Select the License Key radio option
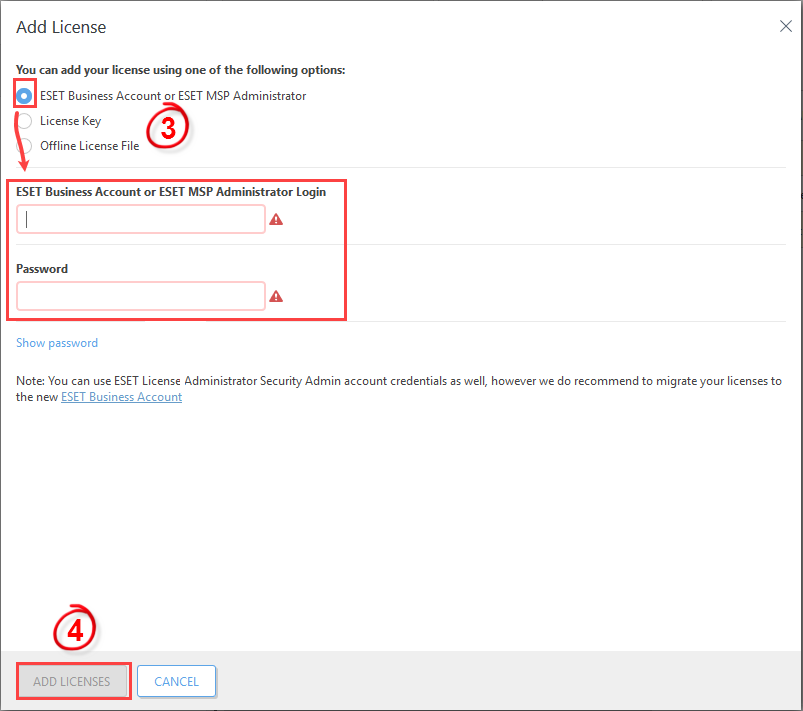Screen dimensions: 803x711 coord(24,121)
